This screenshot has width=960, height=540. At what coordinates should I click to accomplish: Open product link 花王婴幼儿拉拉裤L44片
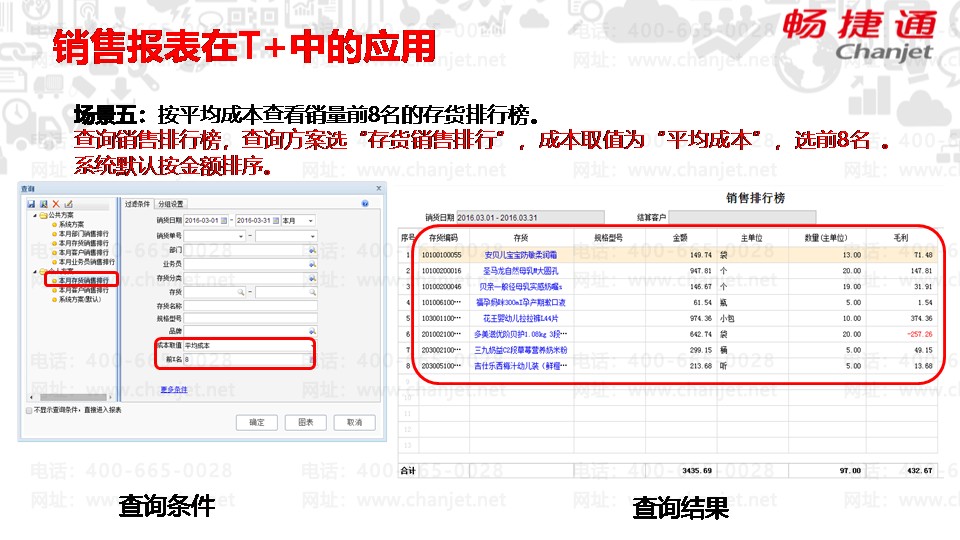(x=520, y=318)
